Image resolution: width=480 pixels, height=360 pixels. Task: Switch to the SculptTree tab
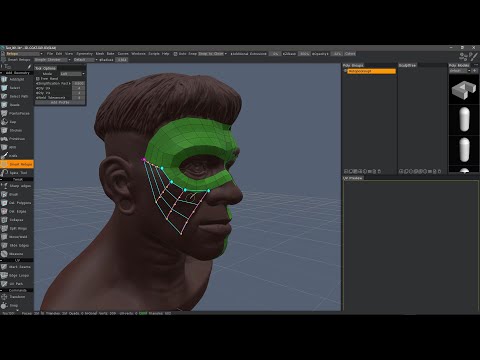tap(407, 65)
